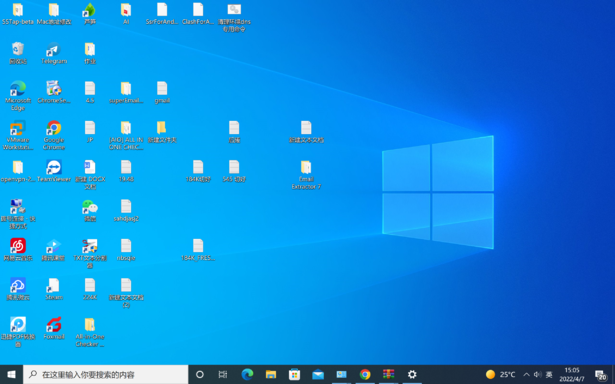The image size is (615, 384).
Task: Select the Recycle Bin desktop icon
Action: pyautogui.click(x=18, y=53)
